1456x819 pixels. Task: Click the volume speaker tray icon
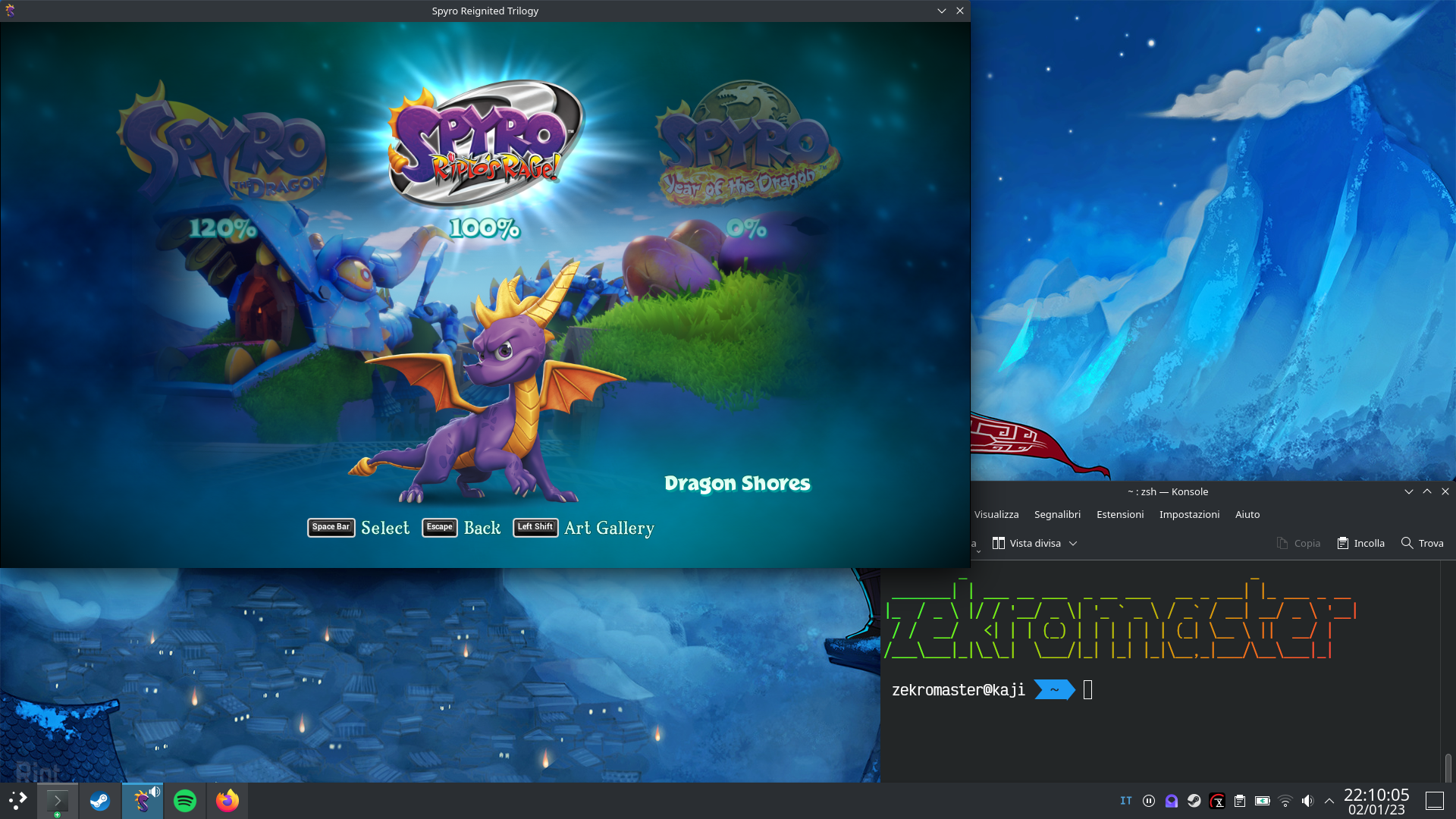pyautogui.click(x=1307, y=801)
